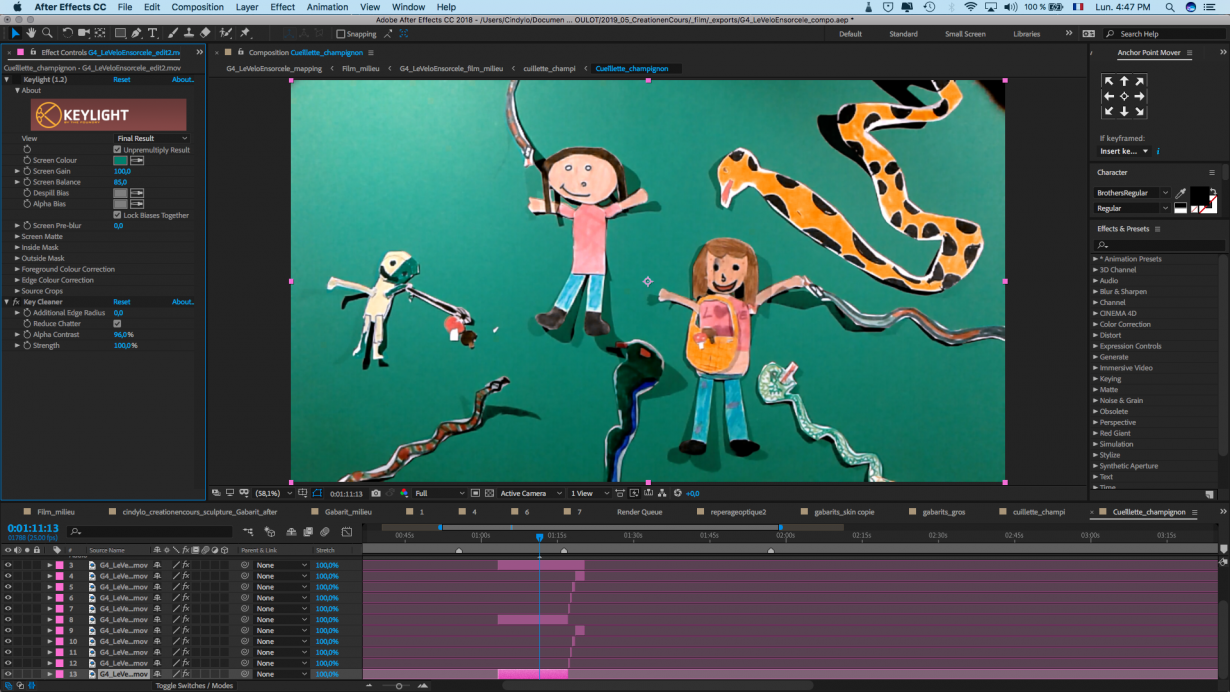Image resolution: width=1230 pixels, height=692 pixels.
Task: Toggle Unpremultiply Result checkbox
Action: (117, 150)
